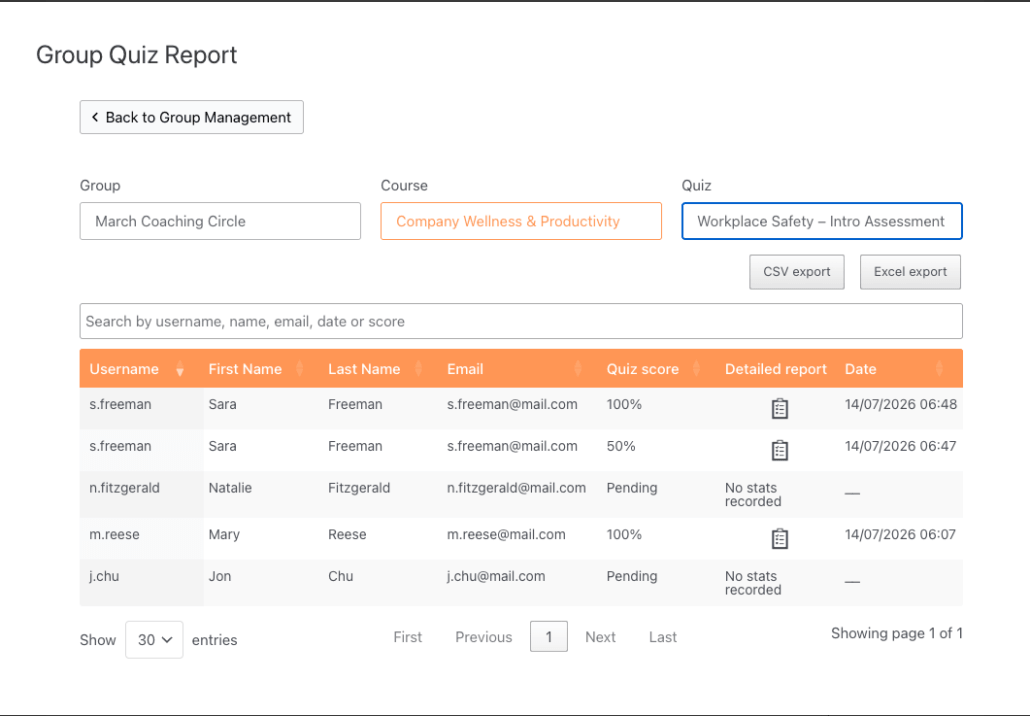
Task: Go to the Last page
Action: [663, 637]
